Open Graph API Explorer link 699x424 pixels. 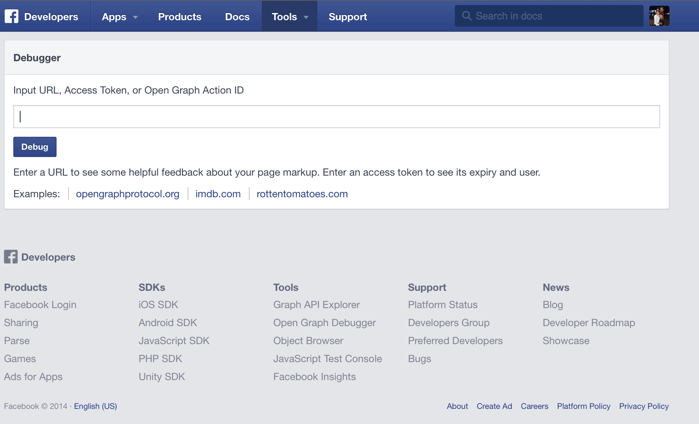point(317,305)
